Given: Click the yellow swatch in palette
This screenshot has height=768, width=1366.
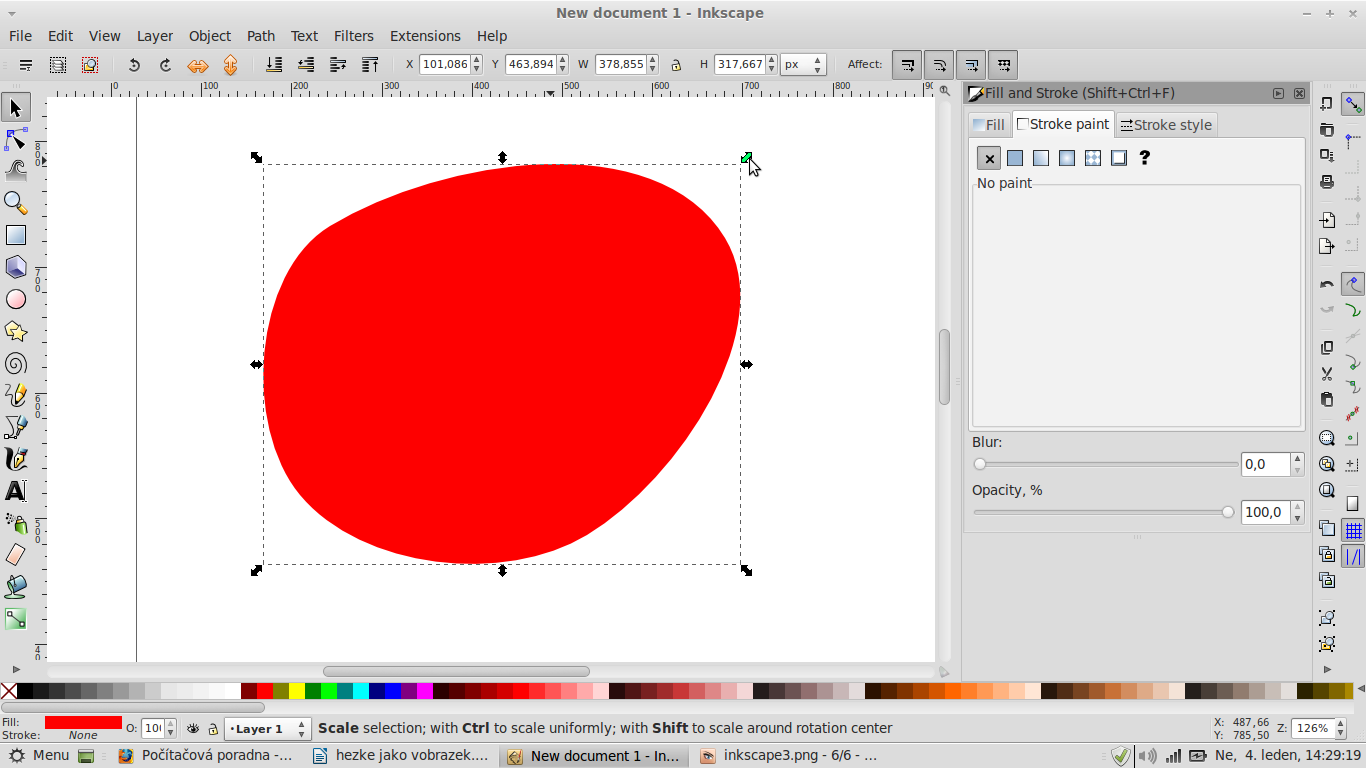Looking at the screenshot, I should point(297,691).
